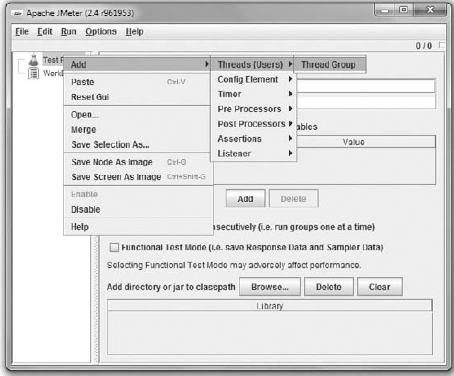Image resolution: width=454 pixels, height=376 pixels.
Task: Click the Browse... classpath button
Action: [x=270, y=287]
